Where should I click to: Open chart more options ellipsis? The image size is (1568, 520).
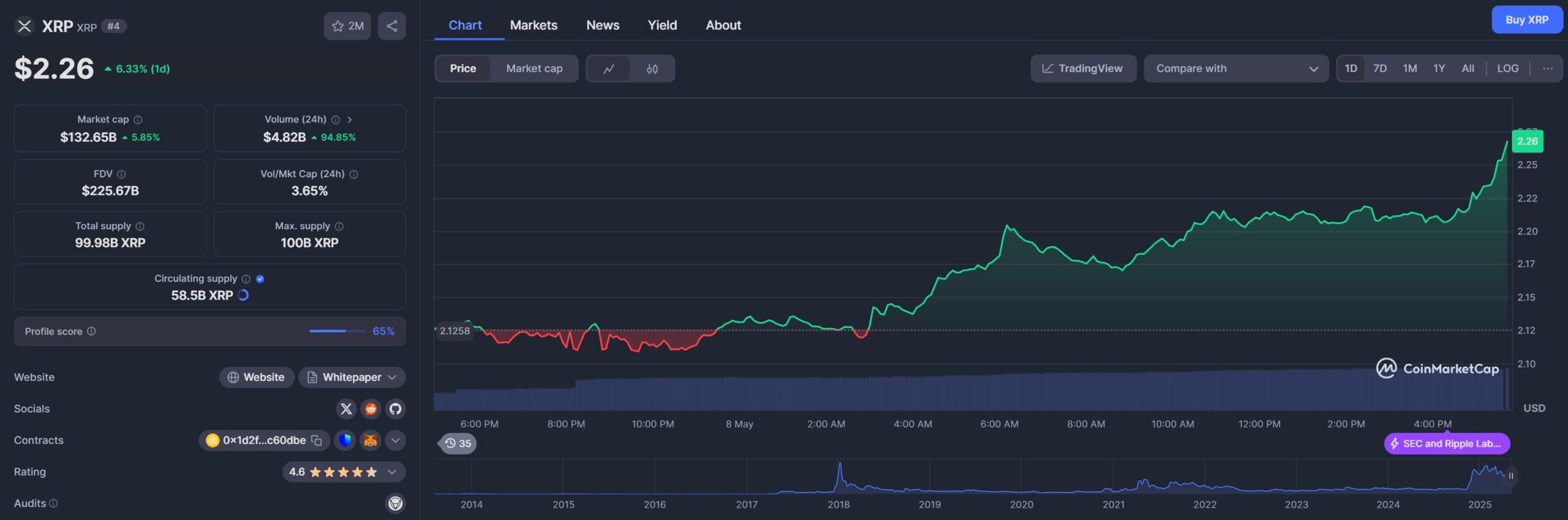tap(1548, 69)
